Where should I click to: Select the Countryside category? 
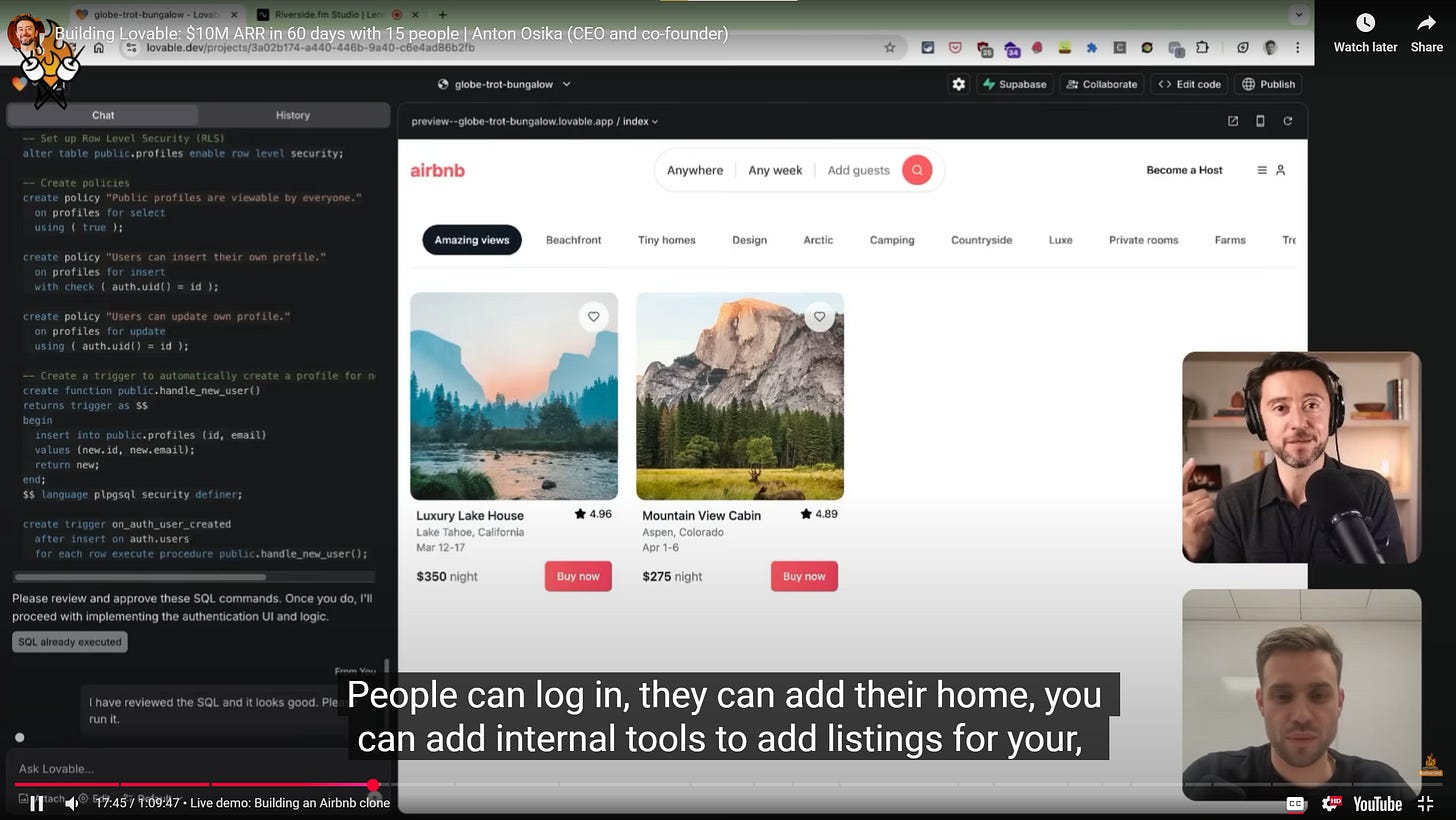pos(982,240)
